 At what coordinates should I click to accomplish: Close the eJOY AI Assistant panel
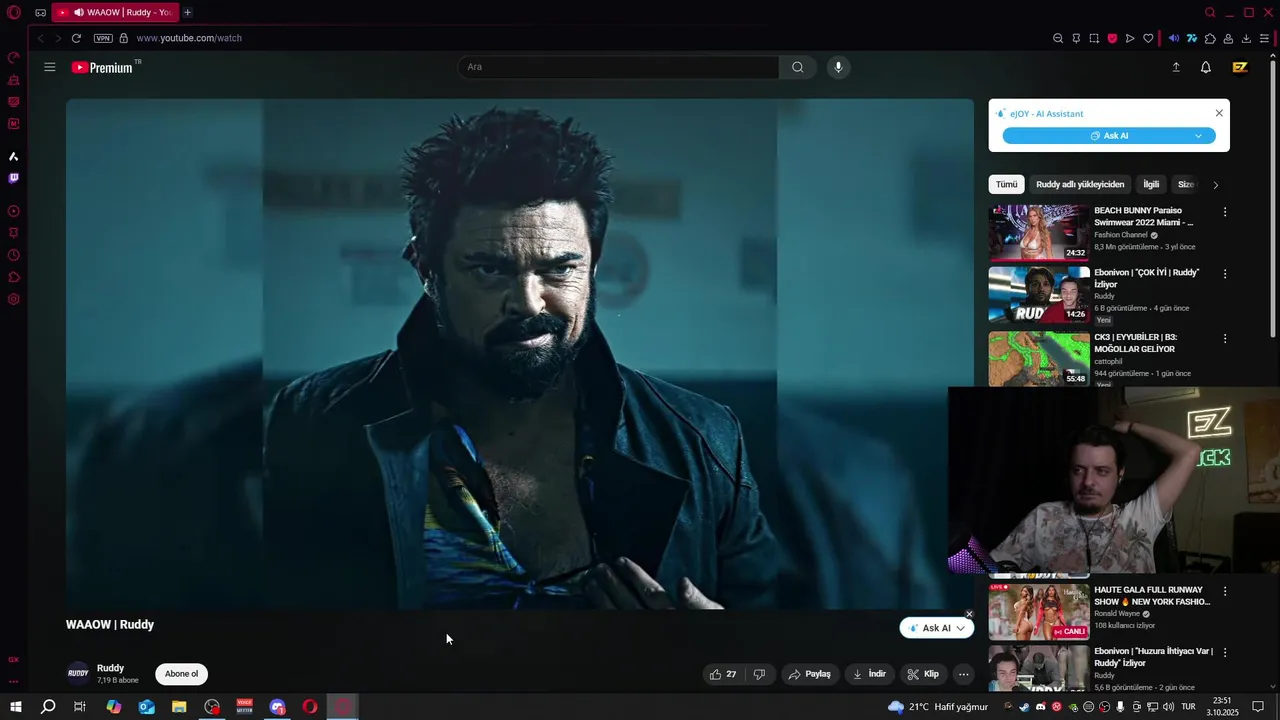pos(1219,113)
